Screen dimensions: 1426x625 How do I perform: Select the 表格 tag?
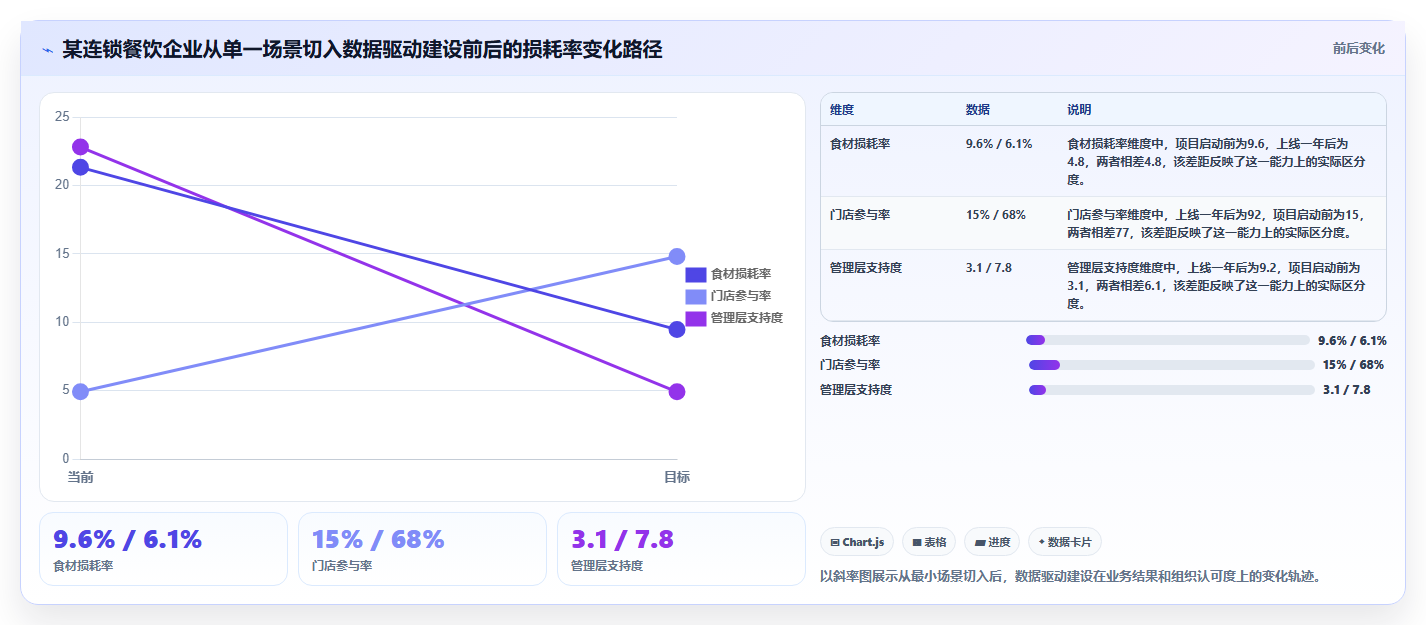point(929,542)
